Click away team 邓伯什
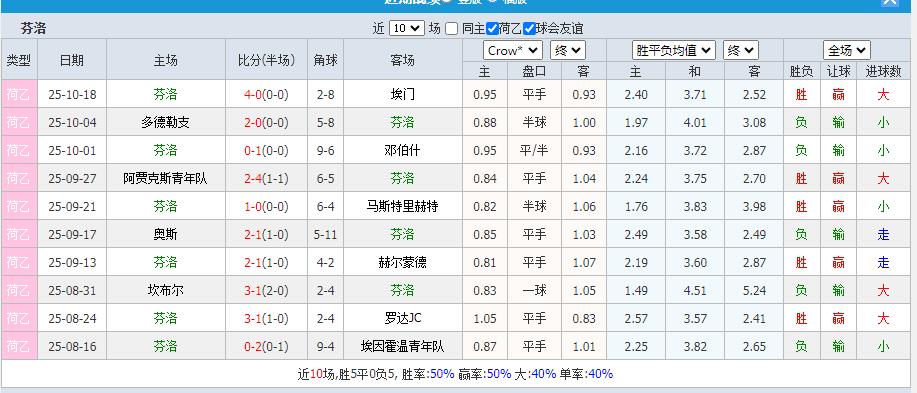The image size is (917, 393). click(x=402, y=150)
